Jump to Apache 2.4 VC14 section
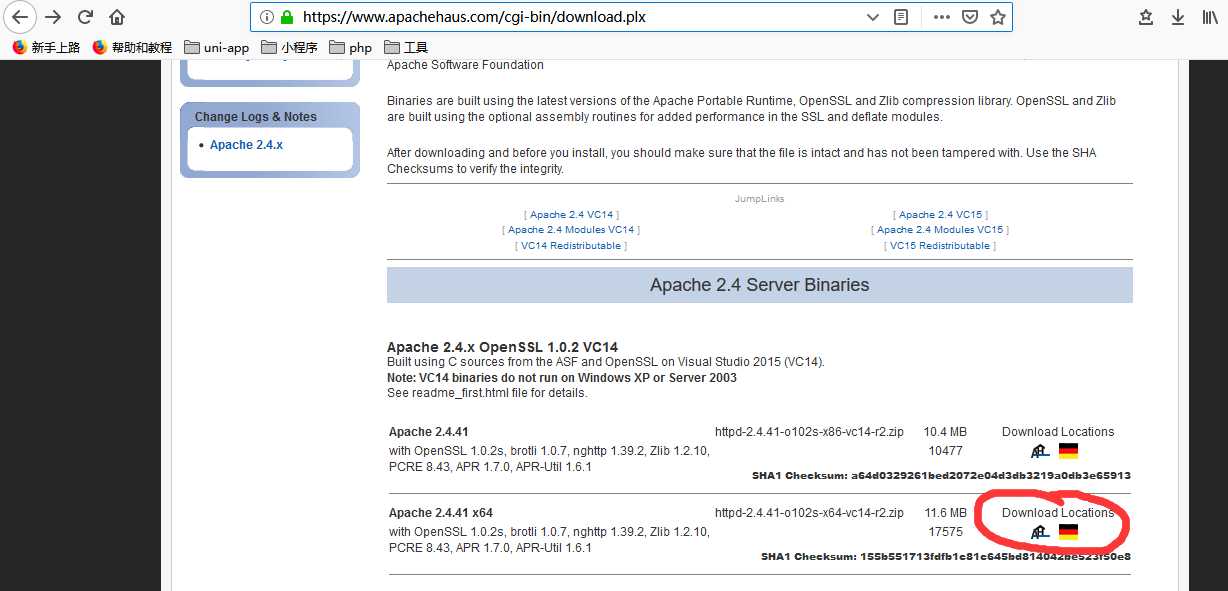 tap(572, 215)
